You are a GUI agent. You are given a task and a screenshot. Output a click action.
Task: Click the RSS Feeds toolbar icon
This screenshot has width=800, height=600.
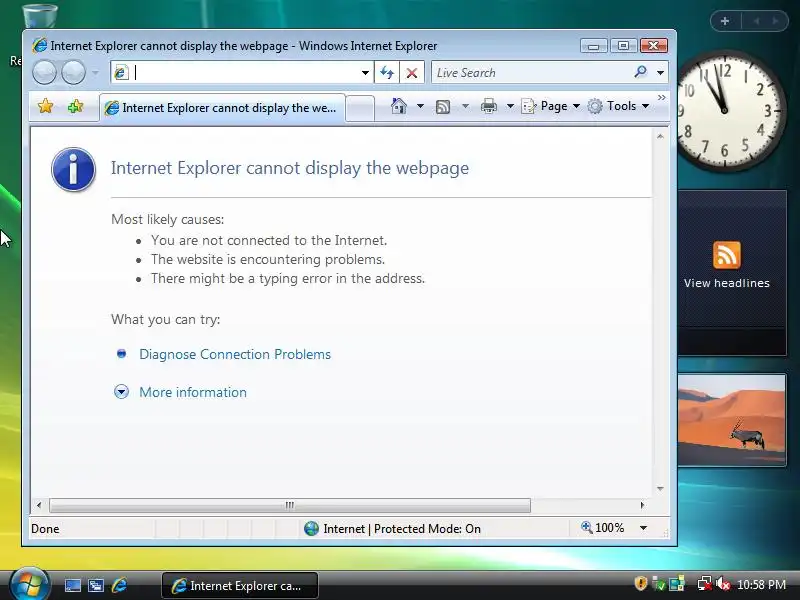[442, 106]
